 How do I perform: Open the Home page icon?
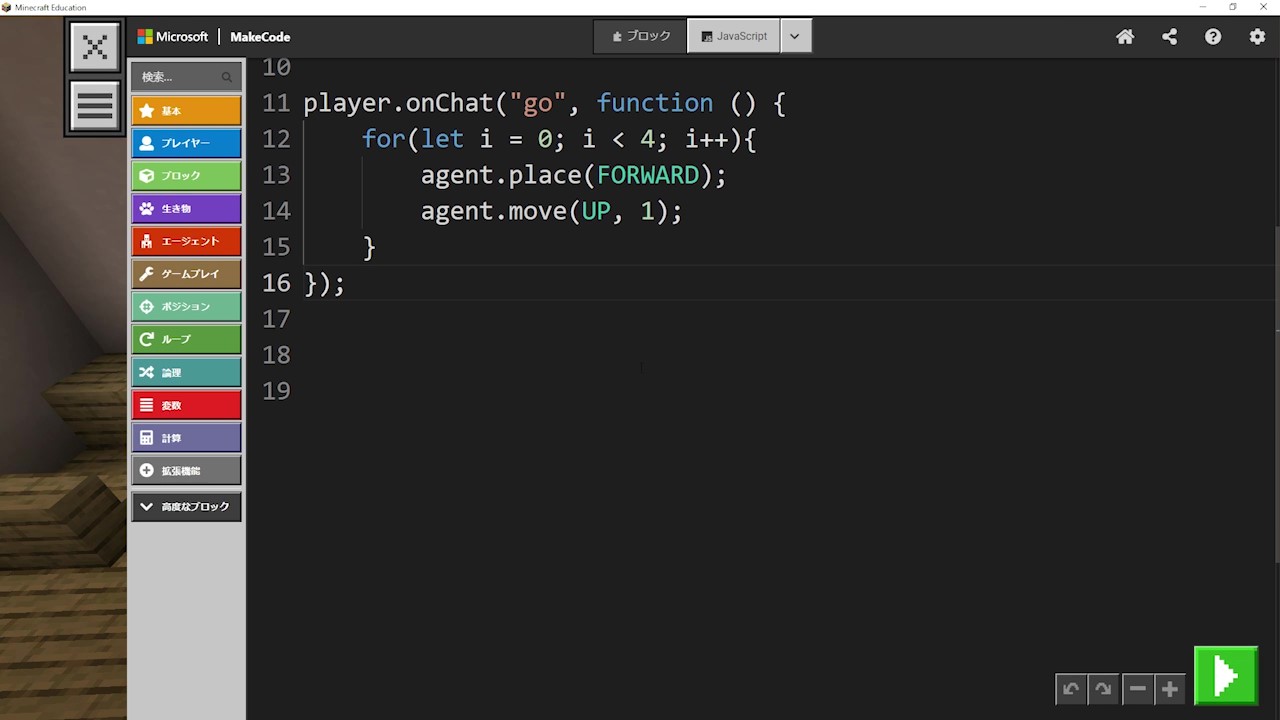1125,37
